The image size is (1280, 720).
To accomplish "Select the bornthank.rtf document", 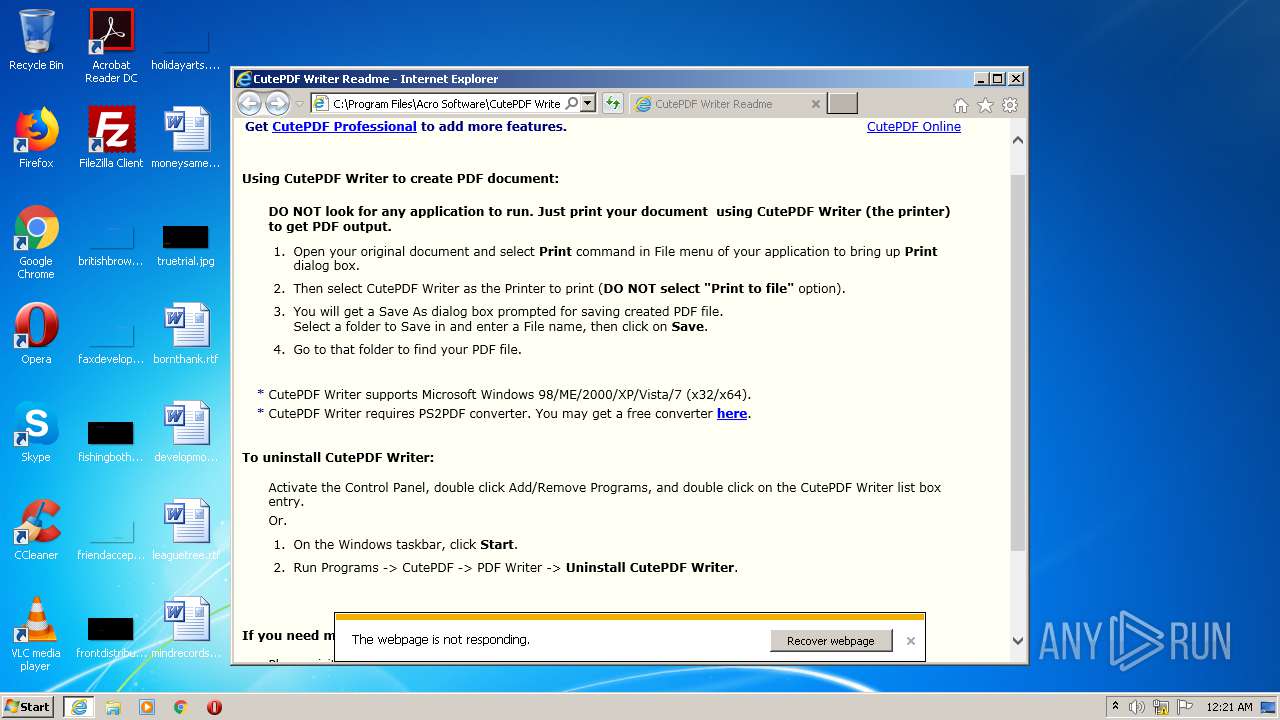I will [186, 334].
